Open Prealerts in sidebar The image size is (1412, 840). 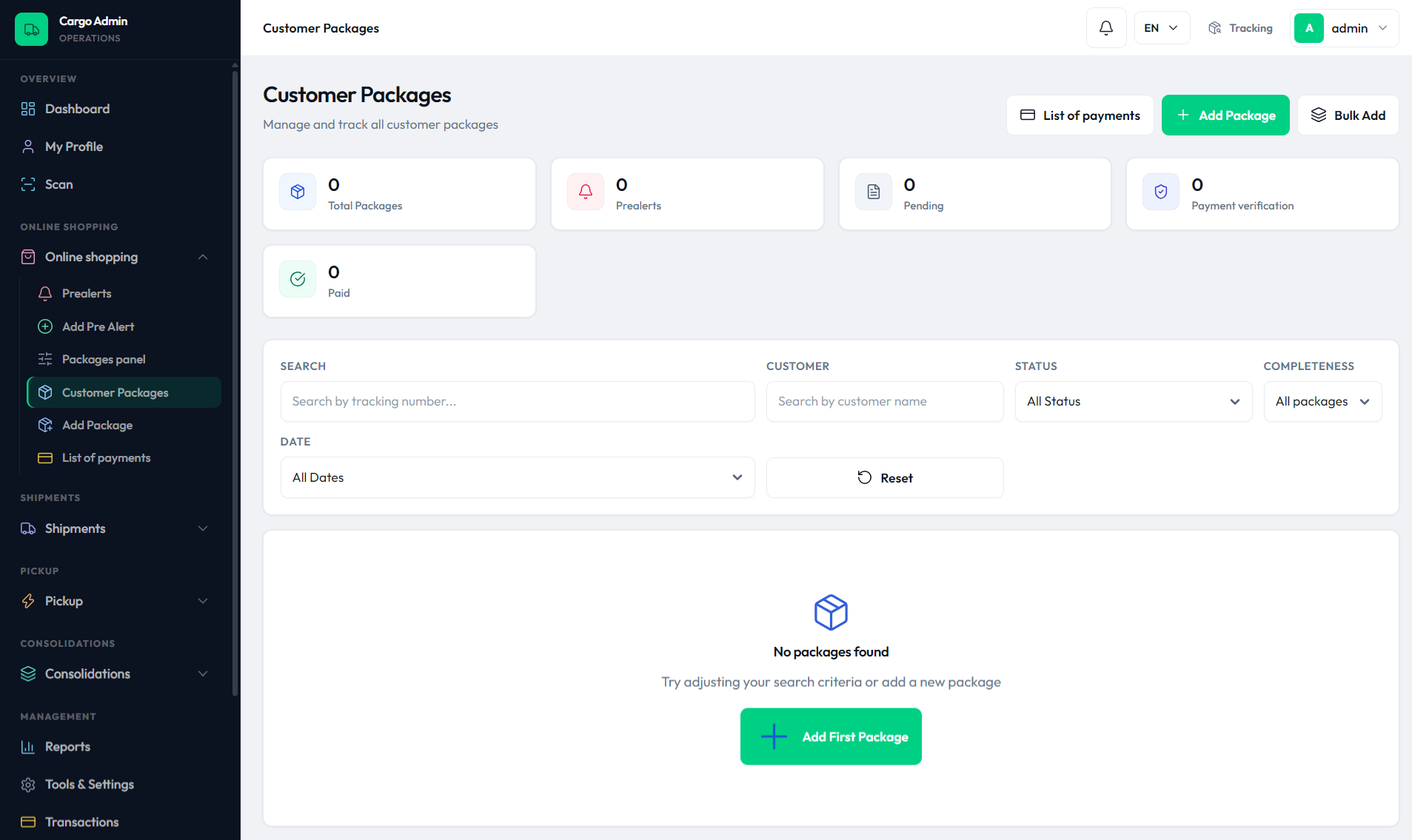pos(124,294)
